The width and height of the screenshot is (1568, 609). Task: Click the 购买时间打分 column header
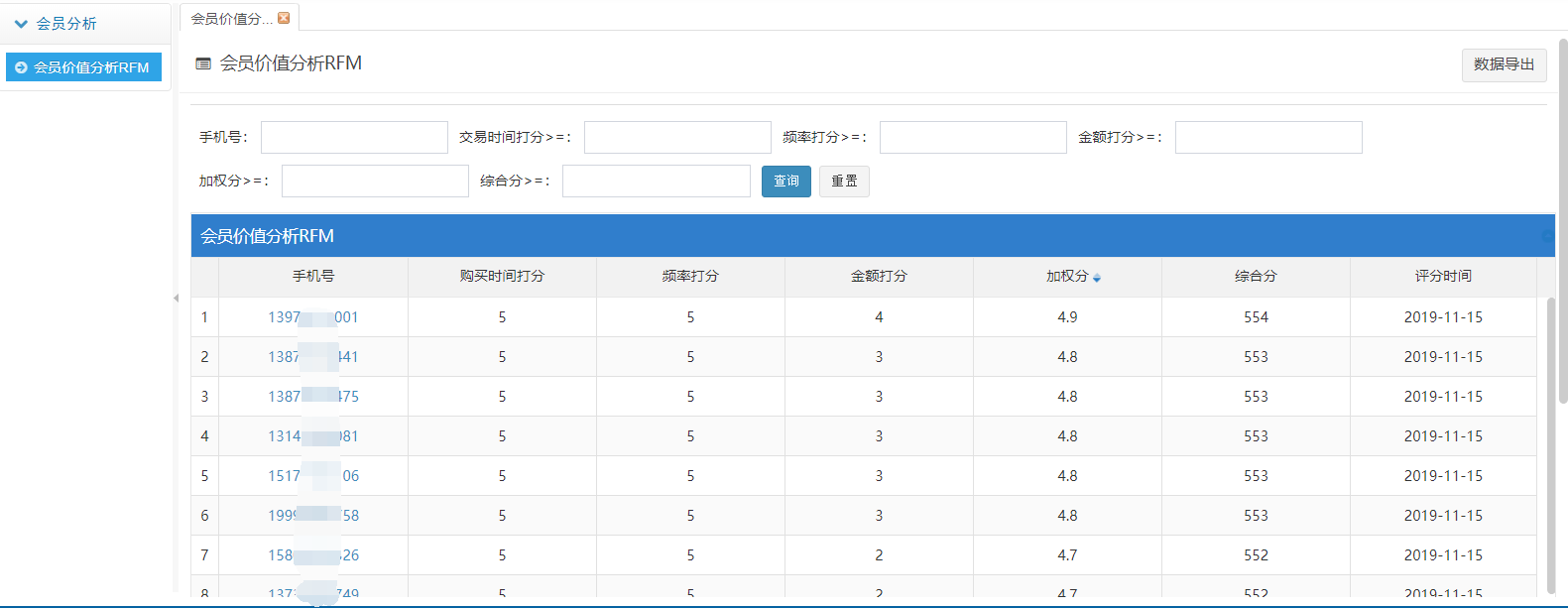502,277
